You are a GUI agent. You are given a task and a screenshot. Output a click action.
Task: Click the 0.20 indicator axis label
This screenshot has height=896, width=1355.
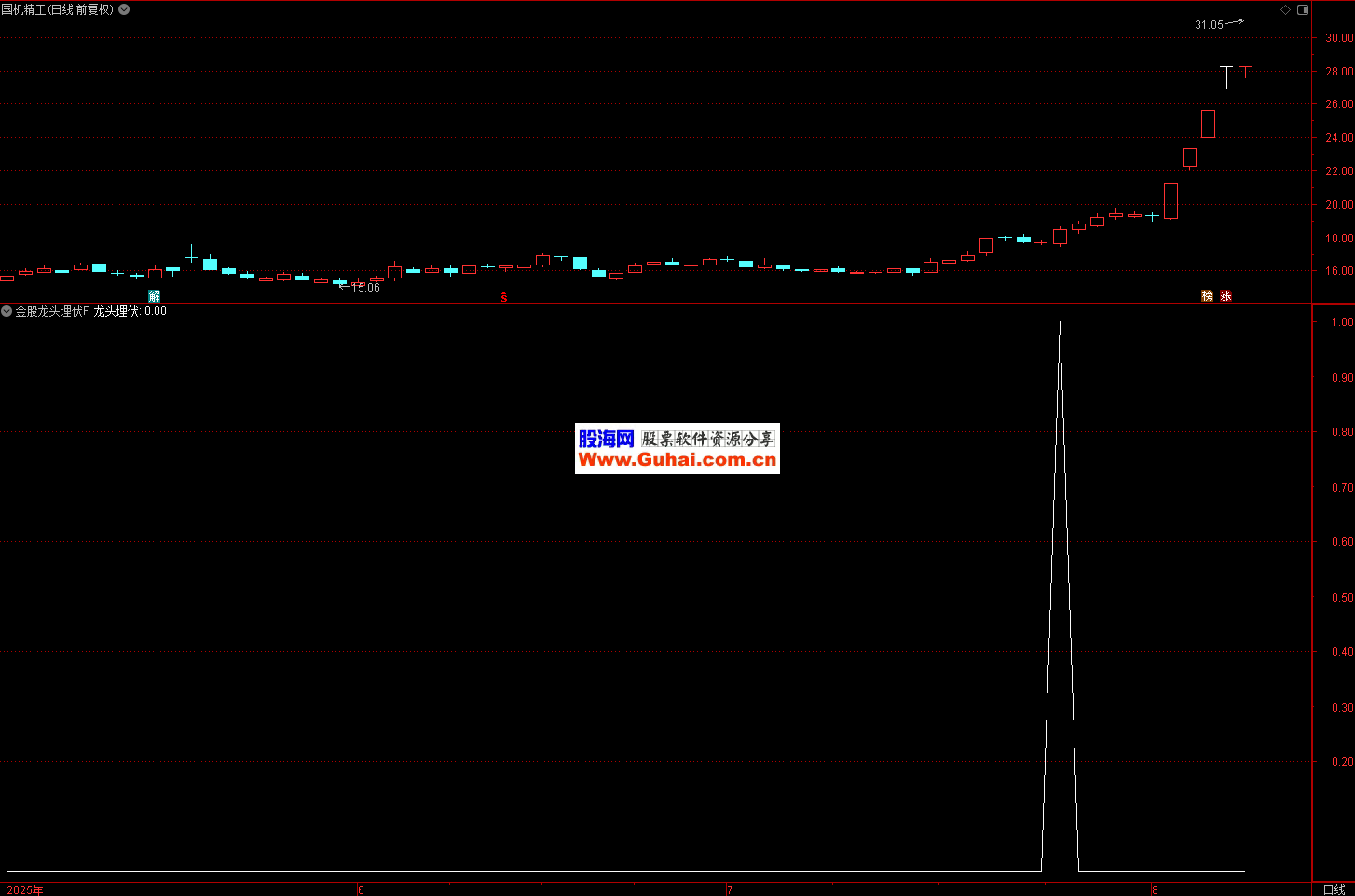click(x=1342, y=762)
